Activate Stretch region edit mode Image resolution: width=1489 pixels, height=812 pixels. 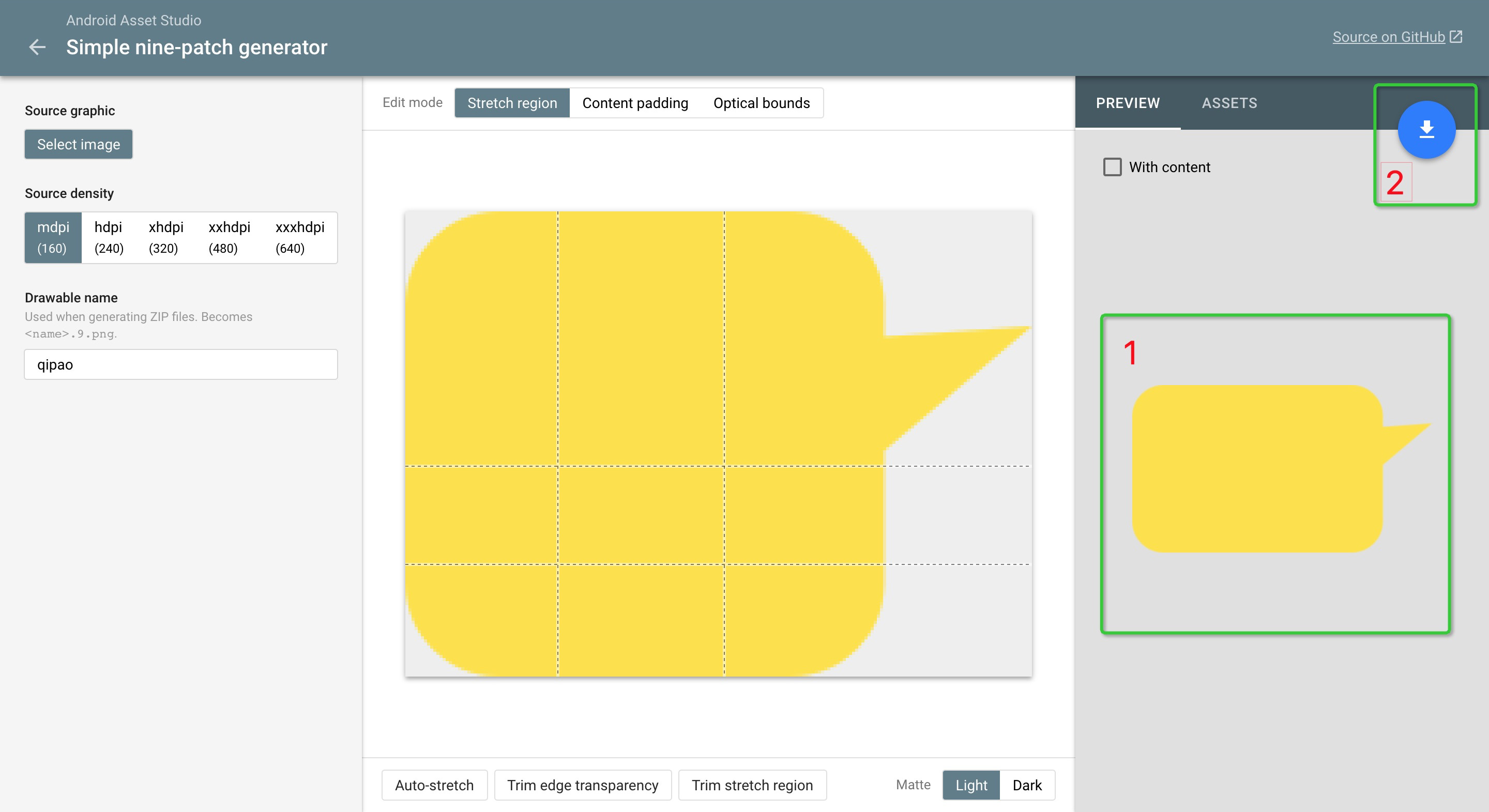click(511, 103)
